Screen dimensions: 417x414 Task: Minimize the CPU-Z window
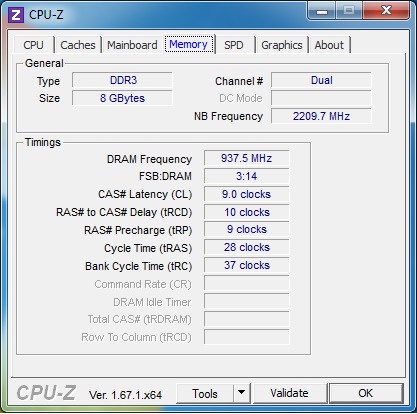pyautogui.click(x=321, y=11)
